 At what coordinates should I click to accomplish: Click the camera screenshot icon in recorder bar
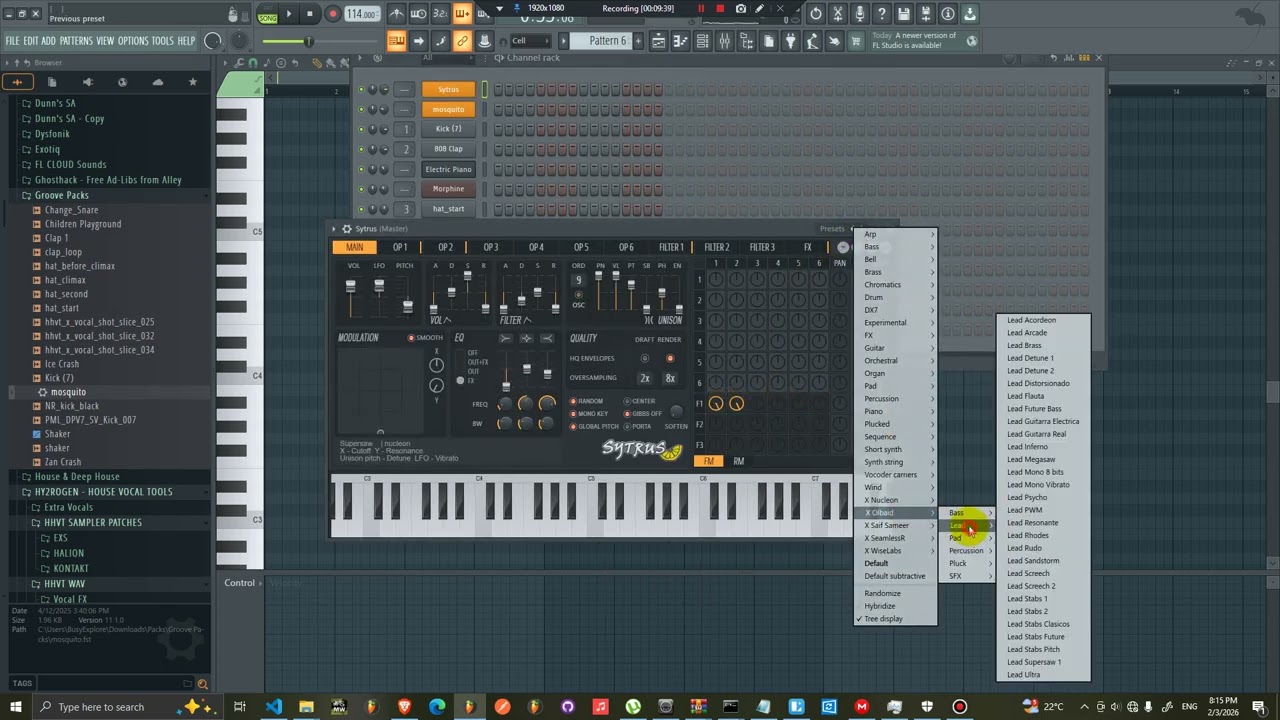pyautogui.click(x=740, y=9)
